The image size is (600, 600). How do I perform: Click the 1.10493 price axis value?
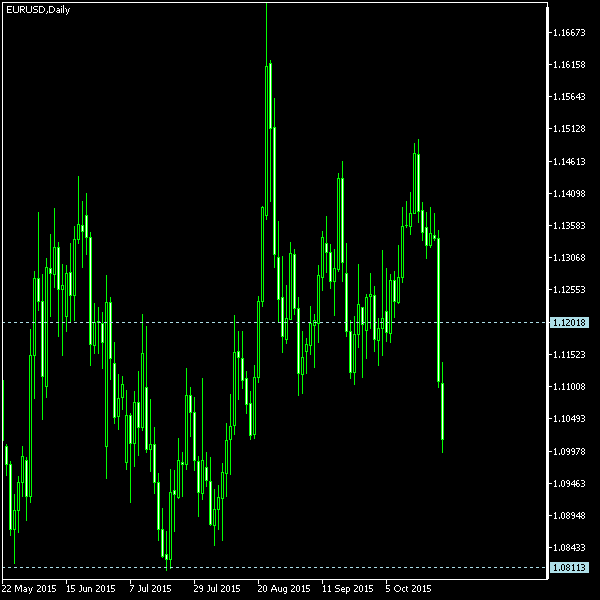click(569, 419)
